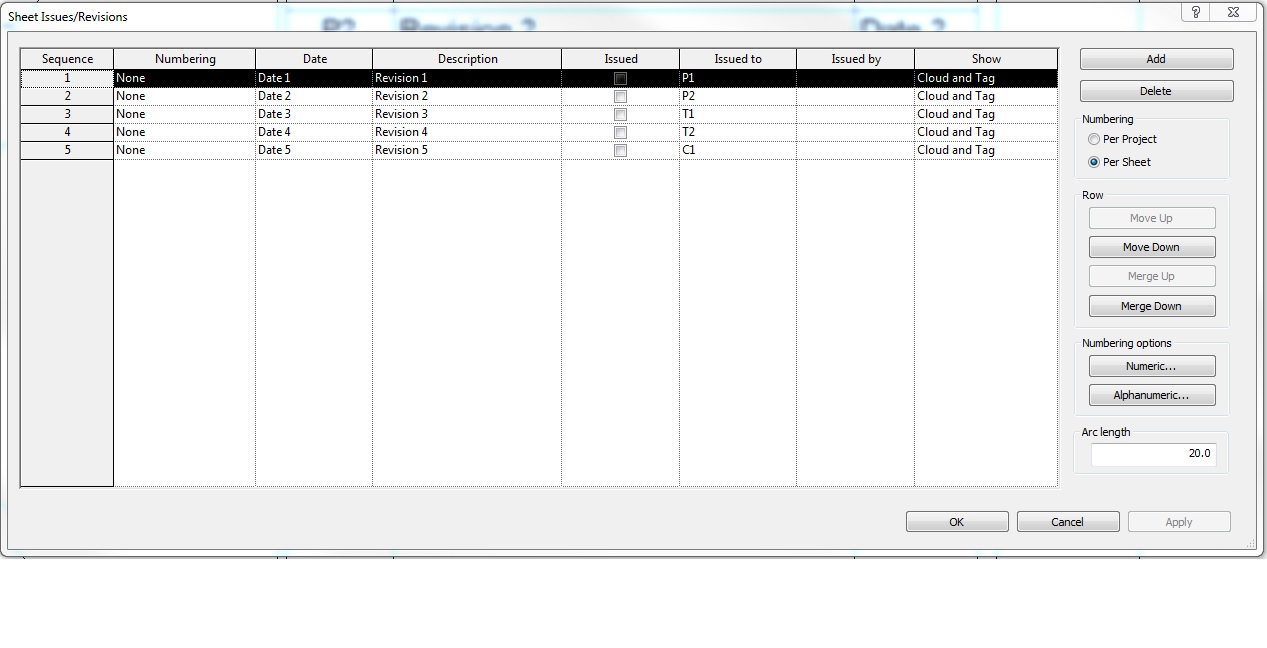Merge the selected row down
This screenshot has height=648, width=1267.
coord(1151,305)
